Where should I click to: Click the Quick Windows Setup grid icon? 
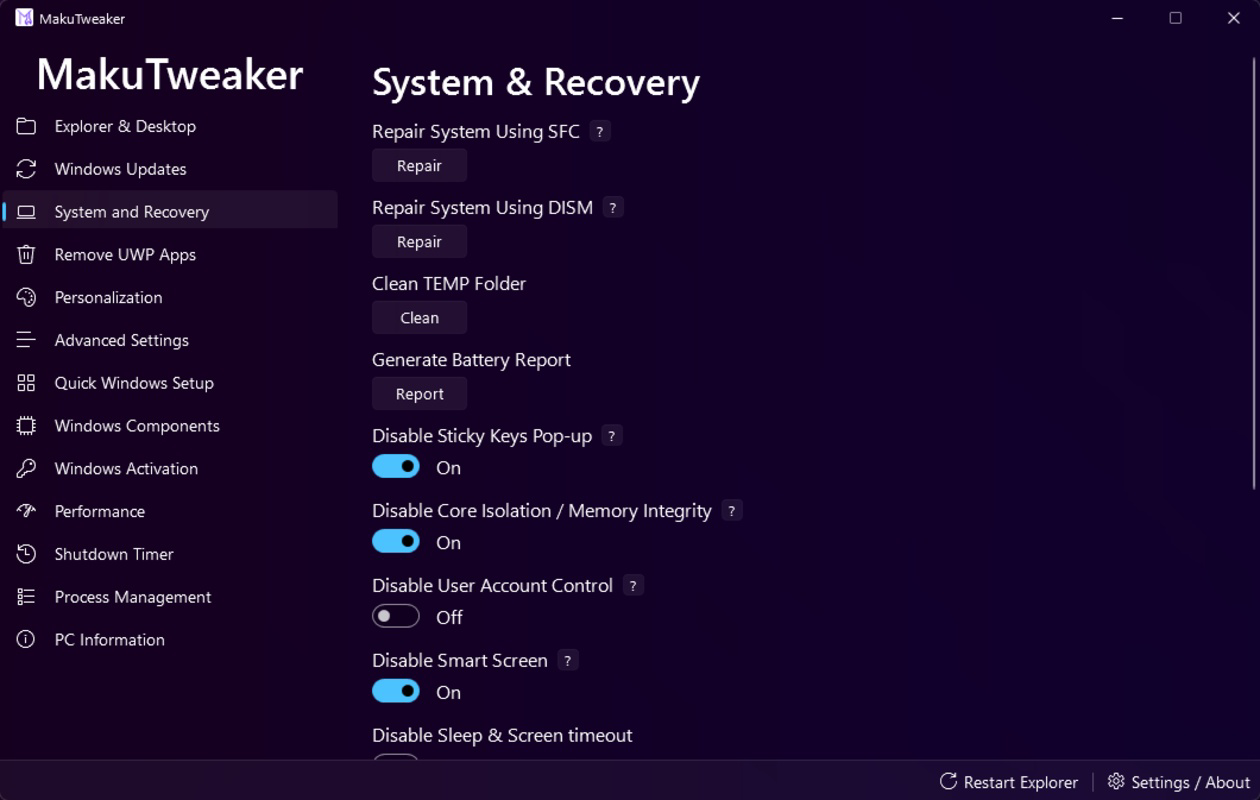tap(26, 383)
